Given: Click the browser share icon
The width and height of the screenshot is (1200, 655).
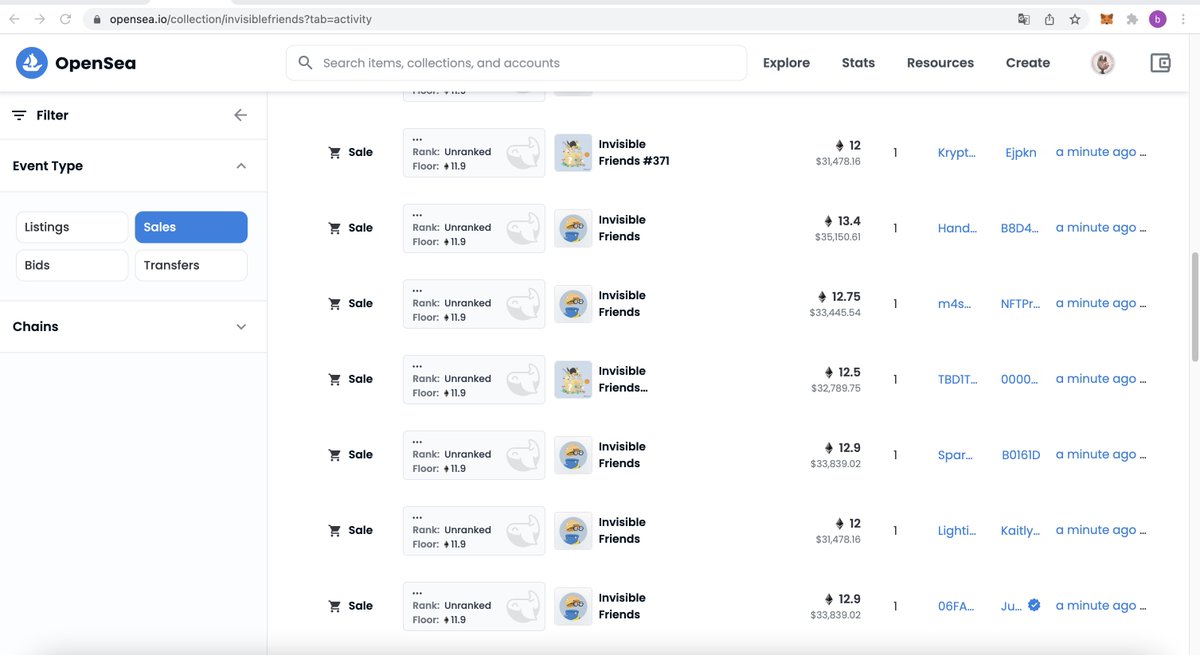Looking at the screenshot, I should [x=1049, y=19].
